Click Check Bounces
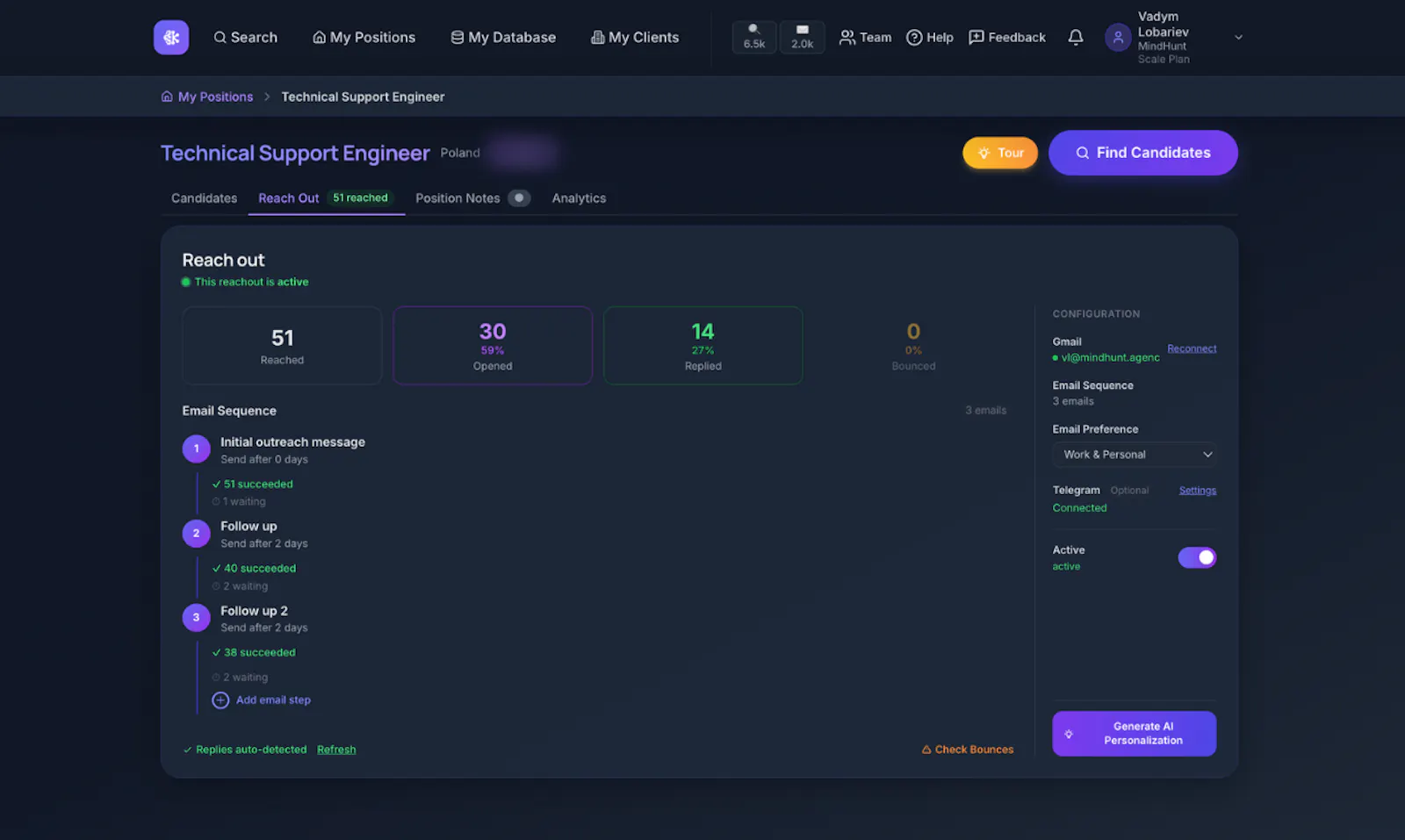This screenshot has width=1405, height=840. pyautogui.click(x=968, y=750)
